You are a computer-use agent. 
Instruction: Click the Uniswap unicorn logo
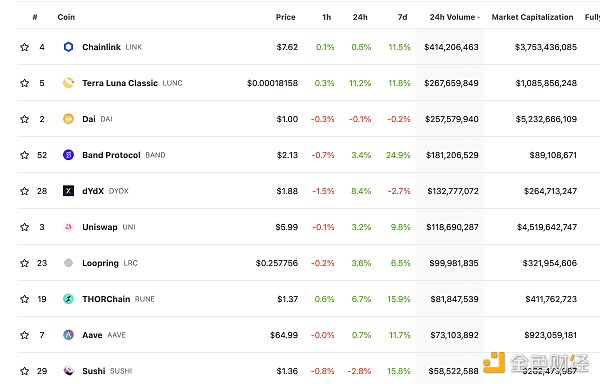tap(68, 227)
